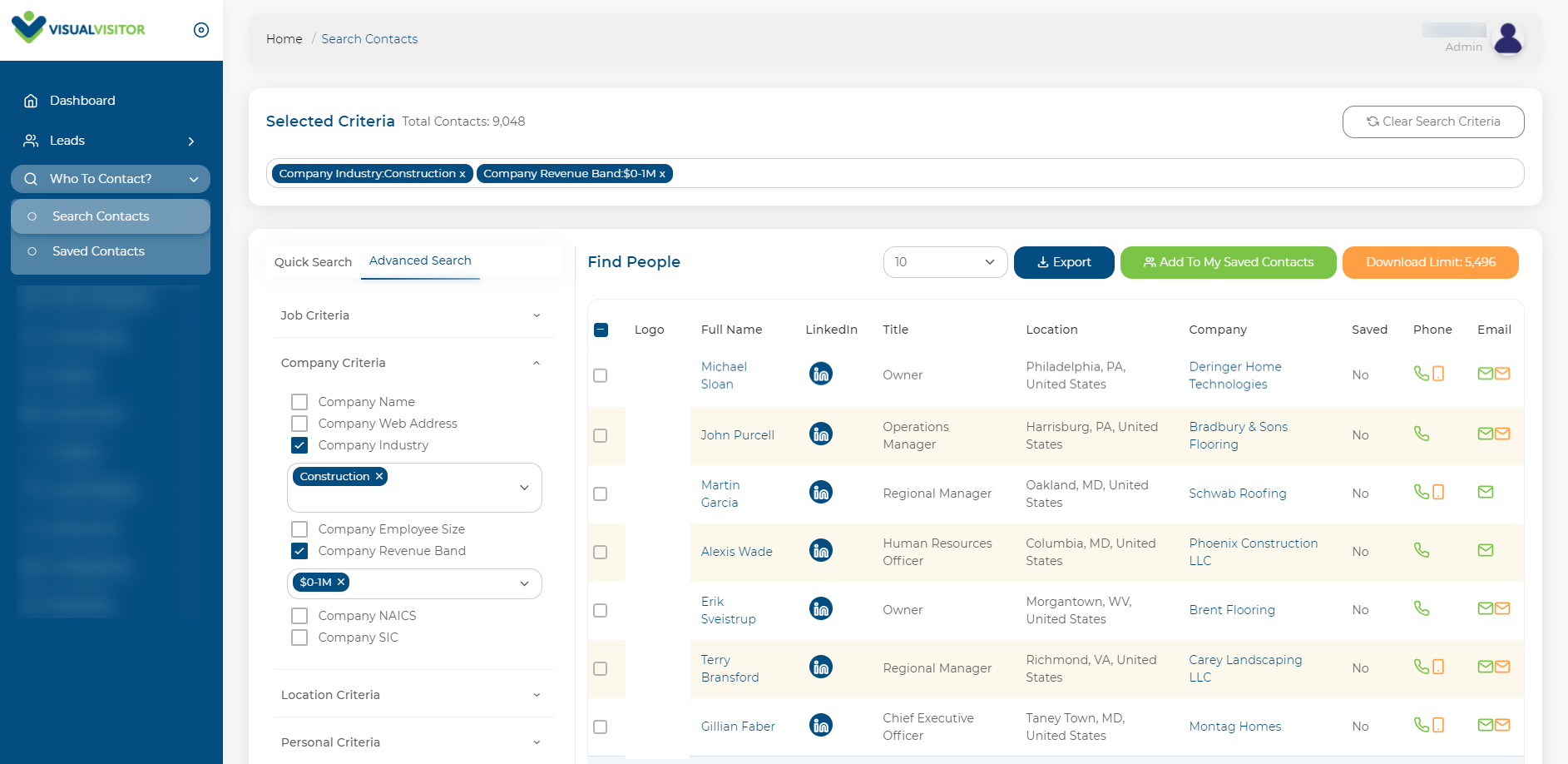Select John Purcell's row checkbox
Image resolution: width=1568 pixels, height=764 pixels.
click(x=601, y=435)
